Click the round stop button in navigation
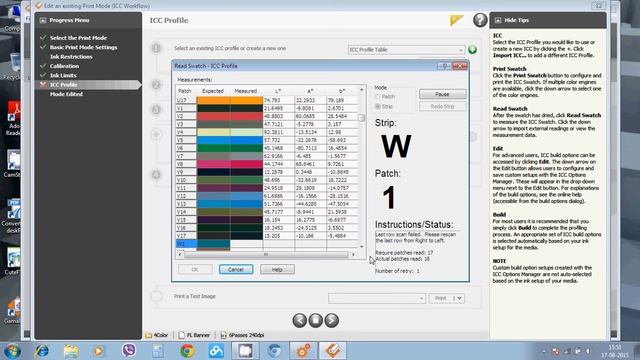640x360 pixels. tap(316, 320)
